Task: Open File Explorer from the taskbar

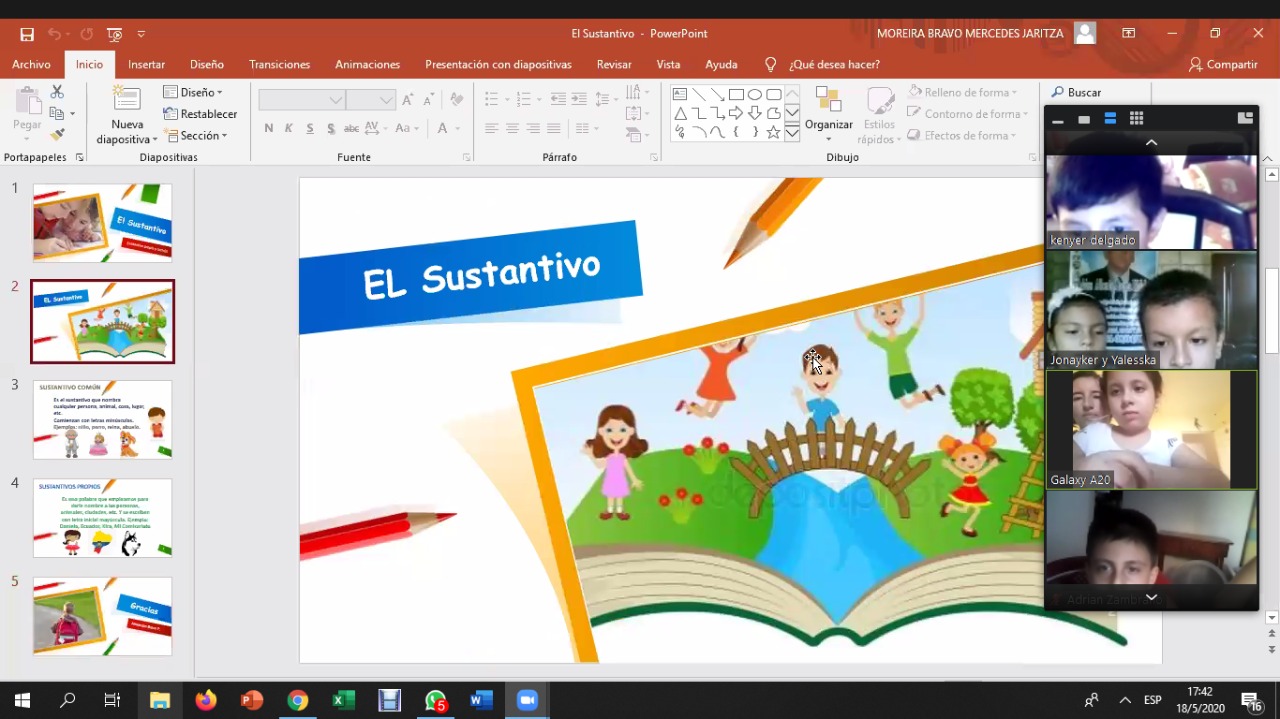Action: click(x=160, y=700)
